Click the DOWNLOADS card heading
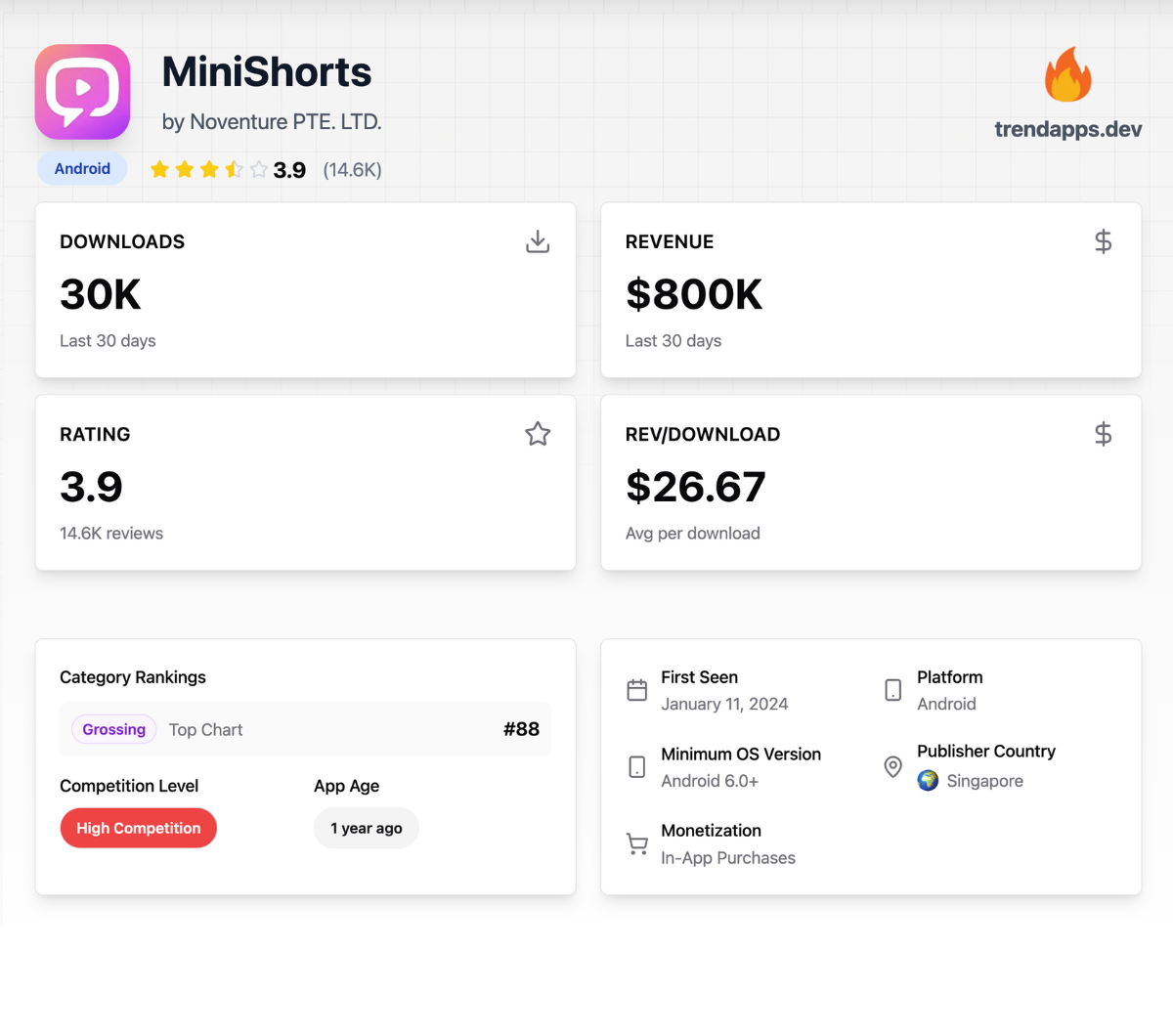 coord(122,241)
